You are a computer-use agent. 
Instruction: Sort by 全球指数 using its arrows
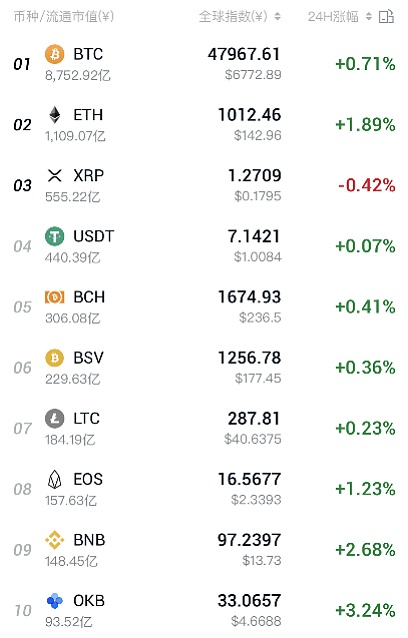tap(277, 17)
